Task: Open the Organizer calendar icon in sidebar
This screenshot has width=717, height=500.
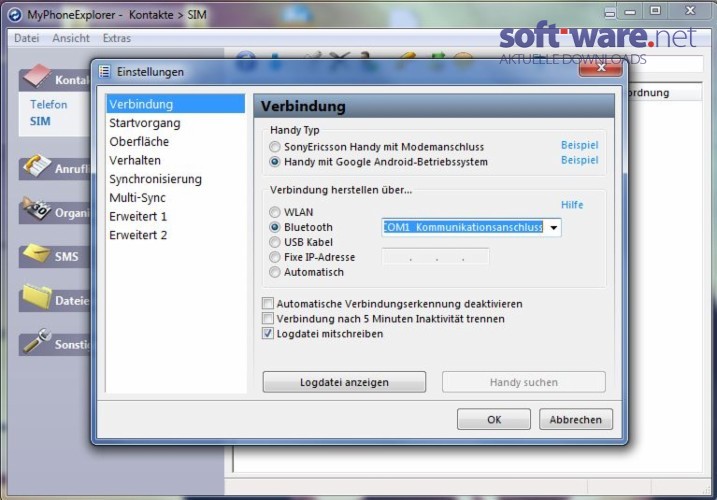Action: (37, 210)
